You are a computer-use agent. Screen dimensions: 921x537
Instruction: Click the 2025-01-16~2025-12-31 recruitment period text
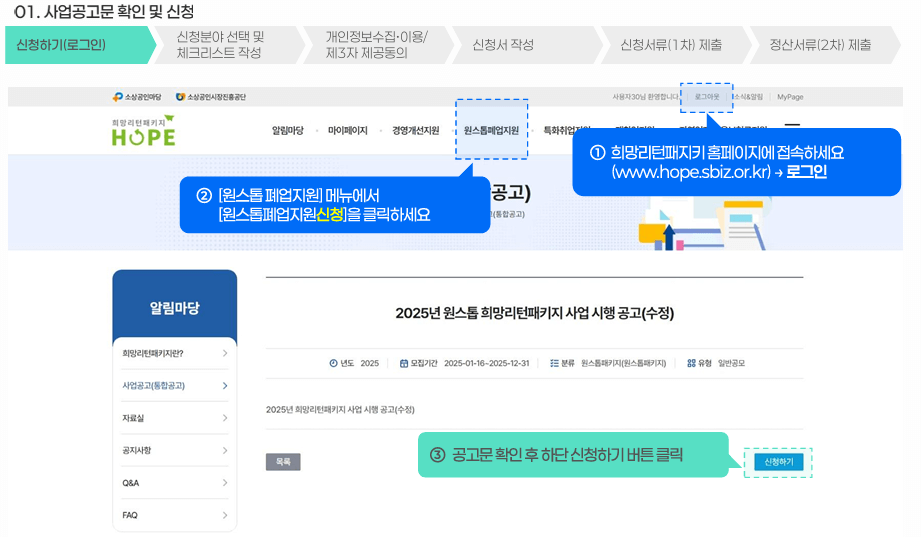pos(486,363)
